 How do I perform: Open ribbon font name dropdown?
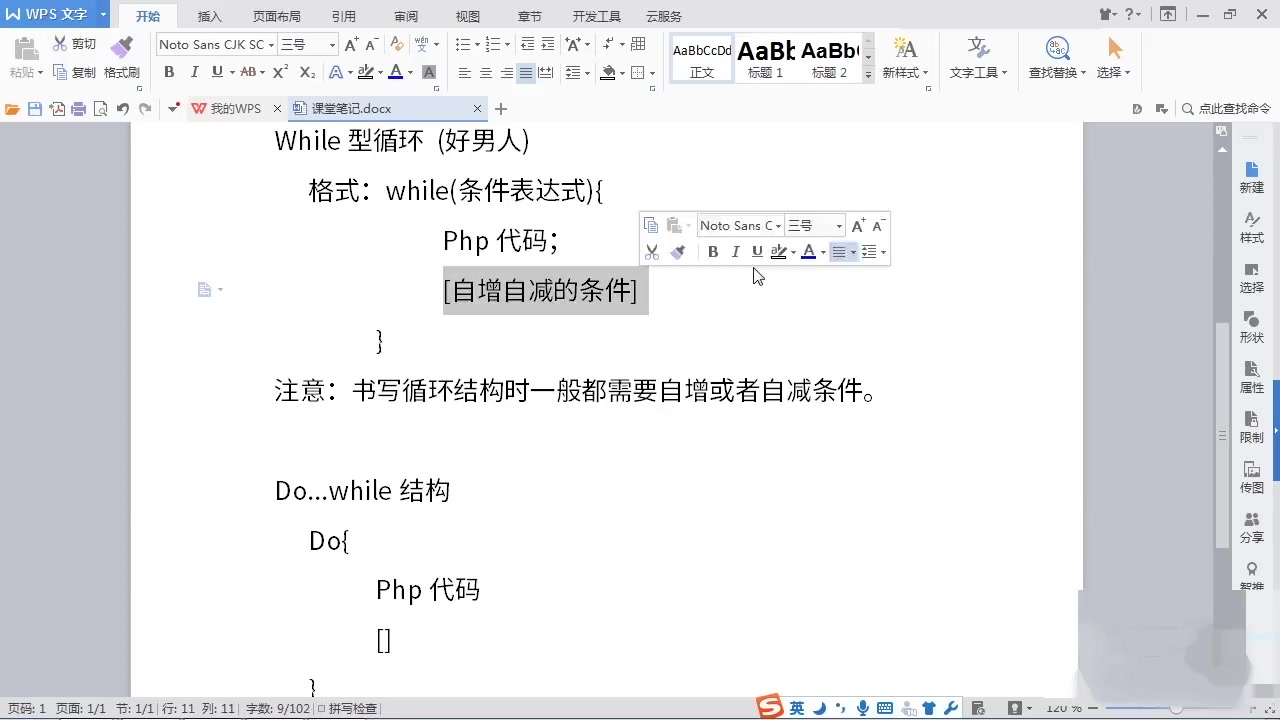271,44
